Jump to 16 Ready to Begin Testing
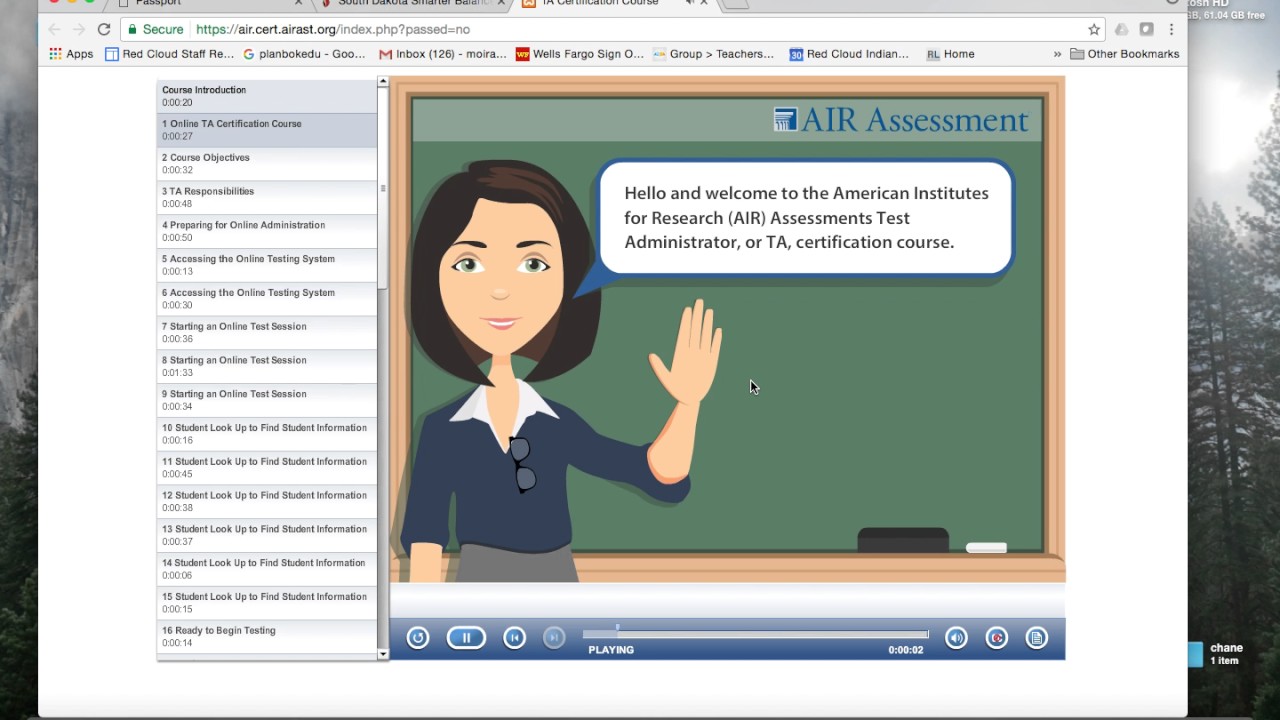The width and height of the screenshot is (1280, 720). click(x=266, y=637)
